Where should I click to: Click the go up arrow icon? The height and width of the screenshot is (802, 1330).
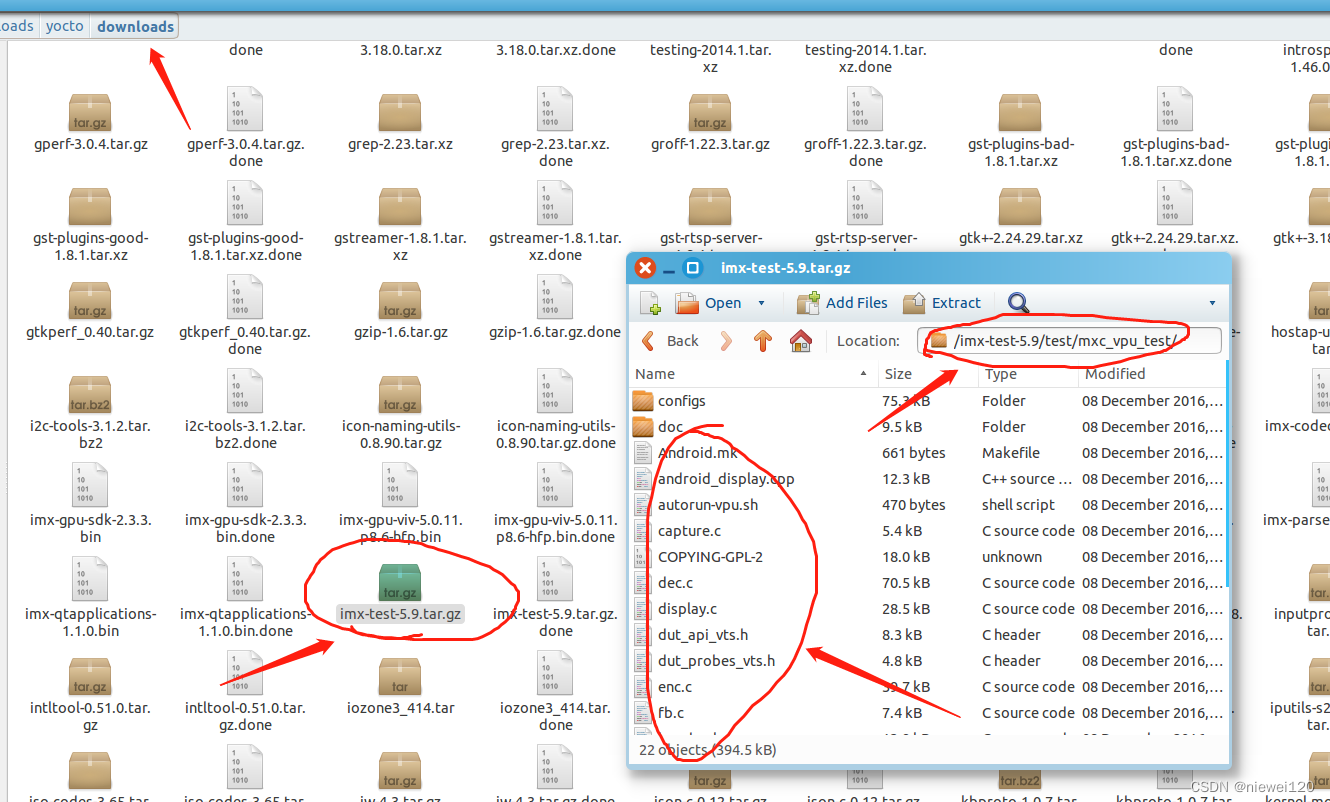click(x=763, y=341)
